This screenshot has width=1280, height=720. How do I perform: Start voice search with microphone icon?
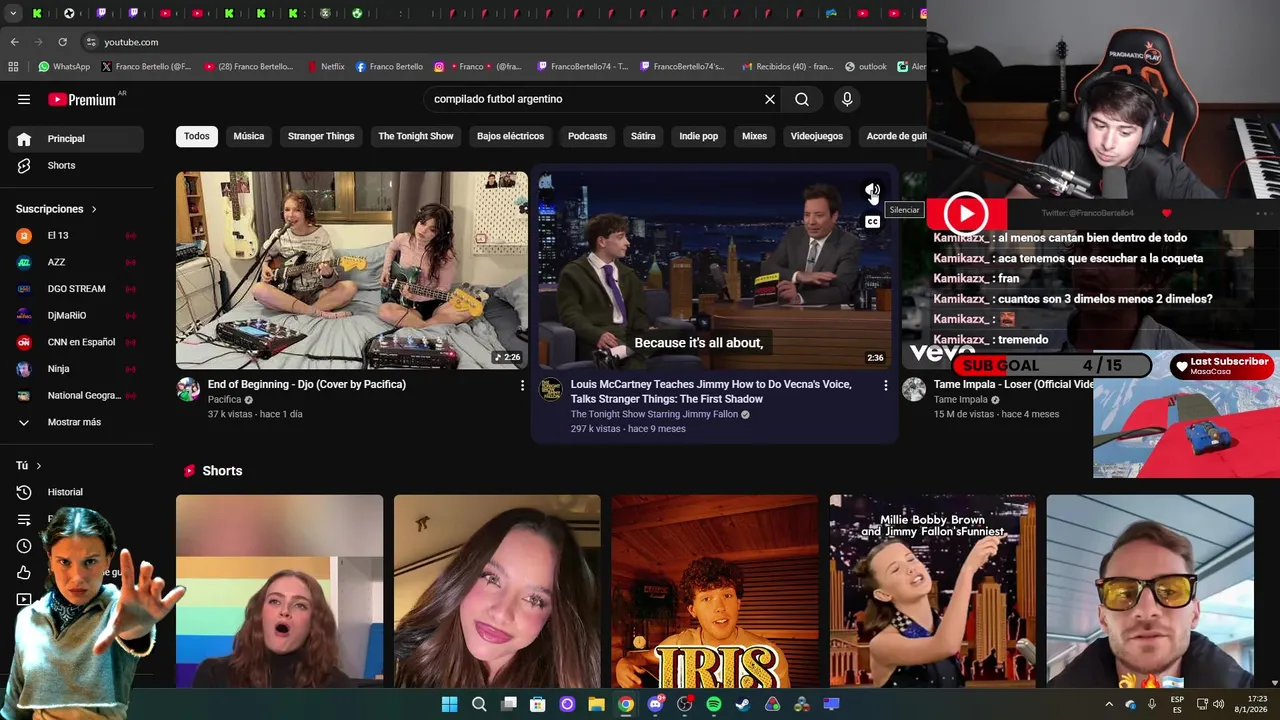847,99
